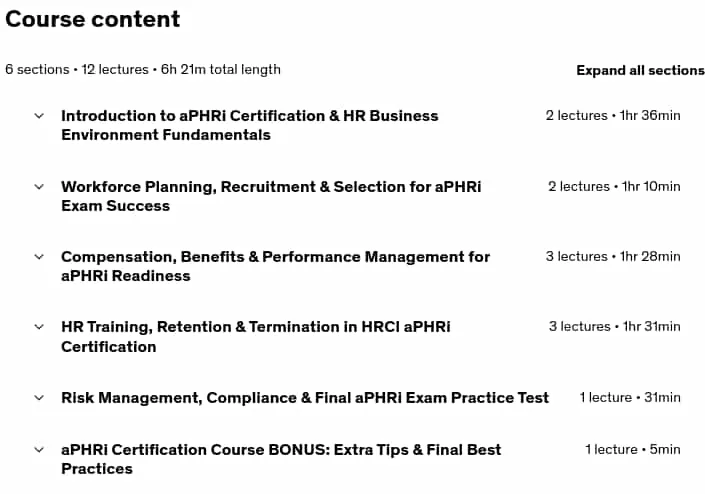The width and height of the screenshot is (705, 494).
Task: Click the 3 lectures 1hr 31min label
Action: [614, 327]
